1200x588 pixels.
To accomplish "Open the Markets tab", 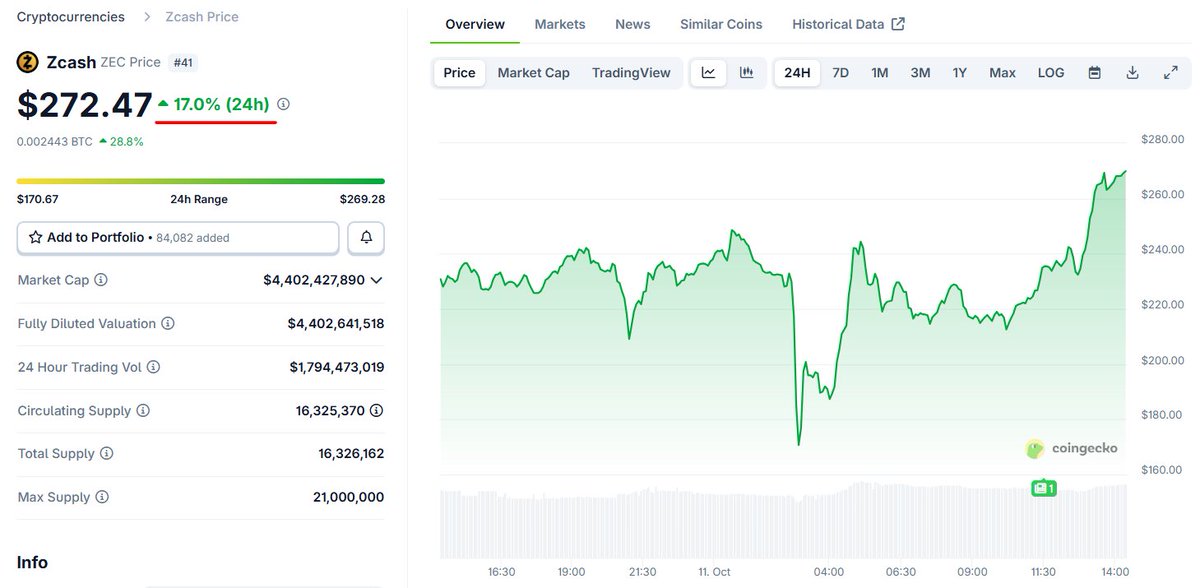I will point(560,24).
